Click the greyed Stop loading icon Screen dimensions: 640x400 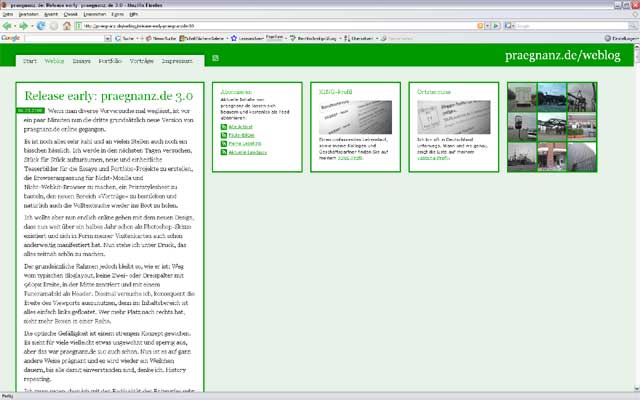tap(54, 26)
